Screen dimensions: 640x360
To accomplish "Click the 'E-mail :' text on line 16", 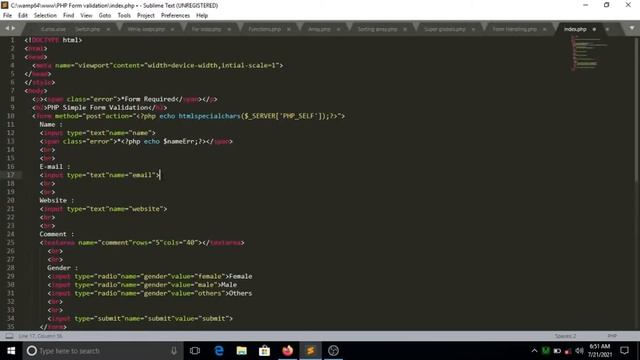I will (x=55, y=167).
